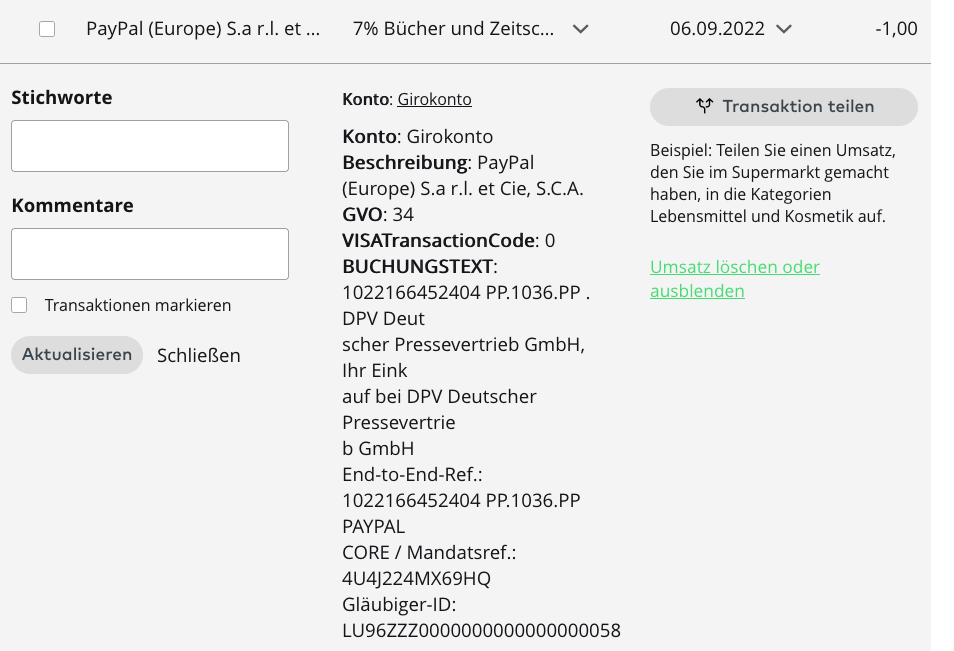Click the transaction amount -1,00
Screen dimensions: 954x651
tap(894, 29)
